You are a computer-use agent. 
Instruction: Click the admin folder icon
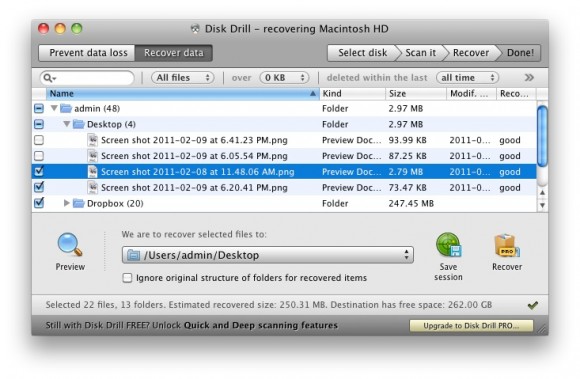[66, 108]
